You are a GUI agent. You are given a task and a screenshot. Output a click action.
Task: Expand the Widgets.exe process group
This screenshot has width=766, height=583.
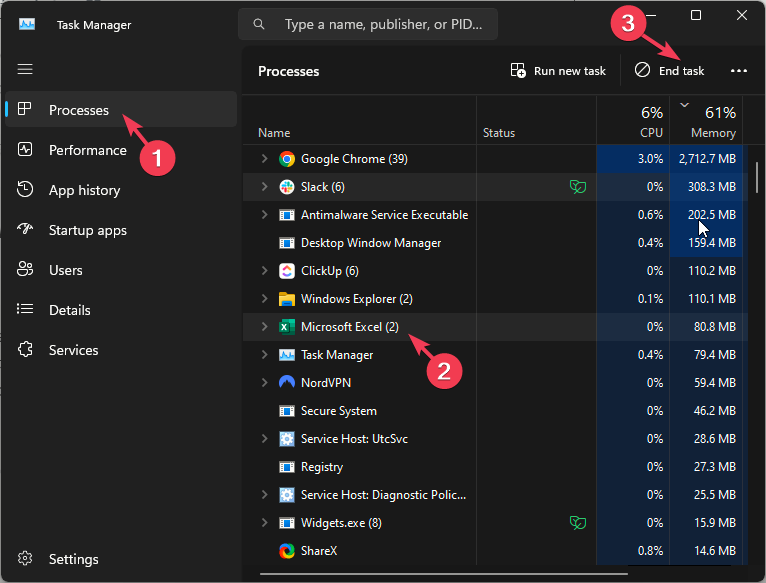tap(264, 523)
